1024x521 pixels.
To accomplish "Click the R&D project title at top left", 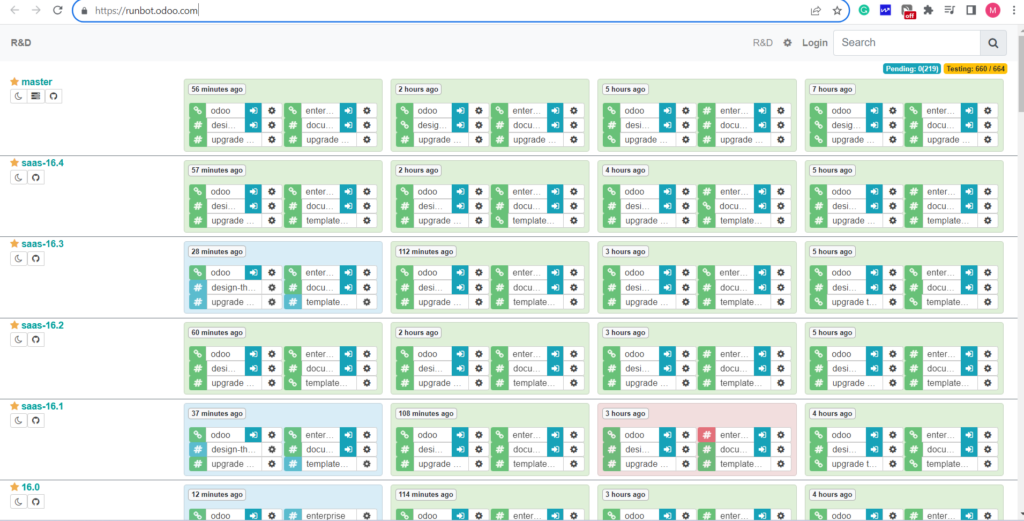I will click(21, 43).
